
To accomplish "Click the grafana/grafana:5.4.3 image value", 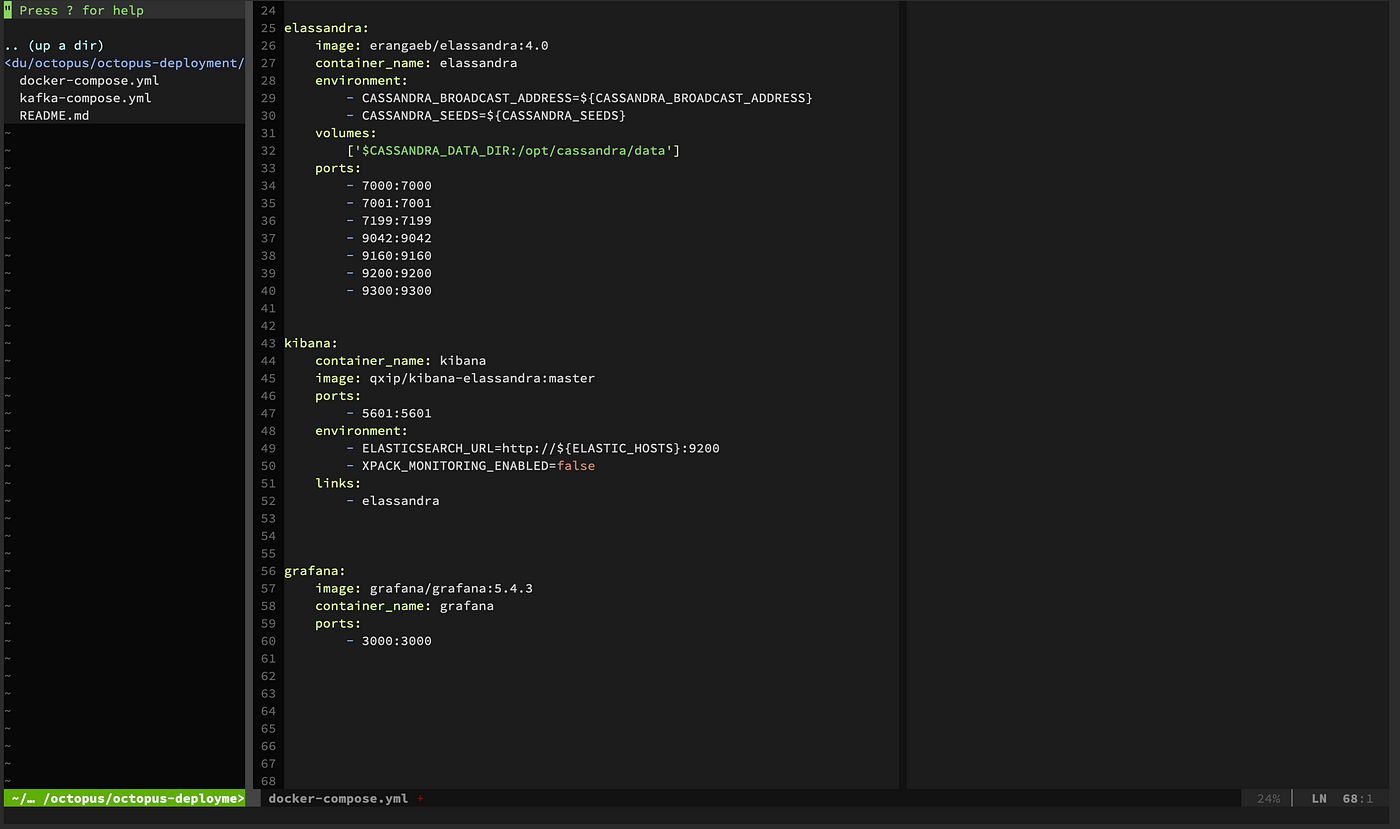I will tap(451, 588).
